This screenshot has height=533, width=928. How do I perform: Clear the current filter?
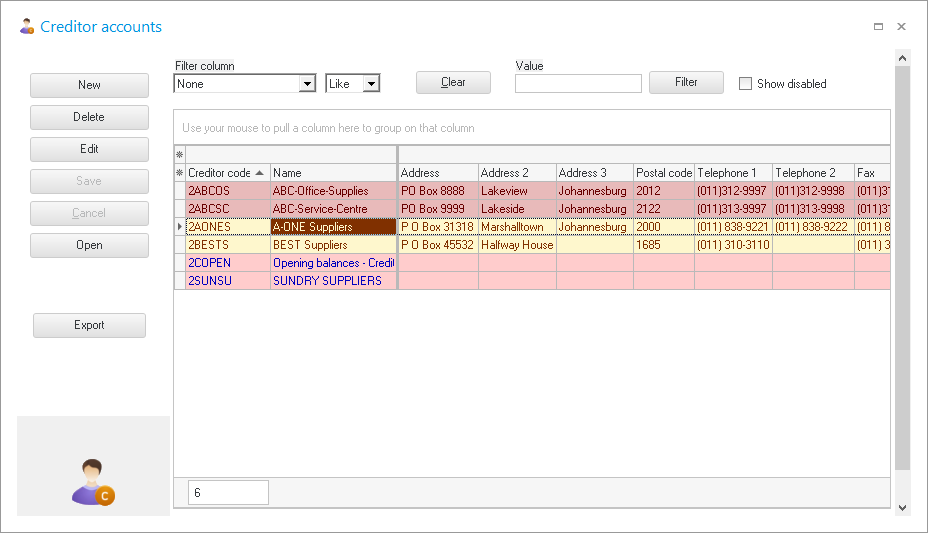click(453, 82)
